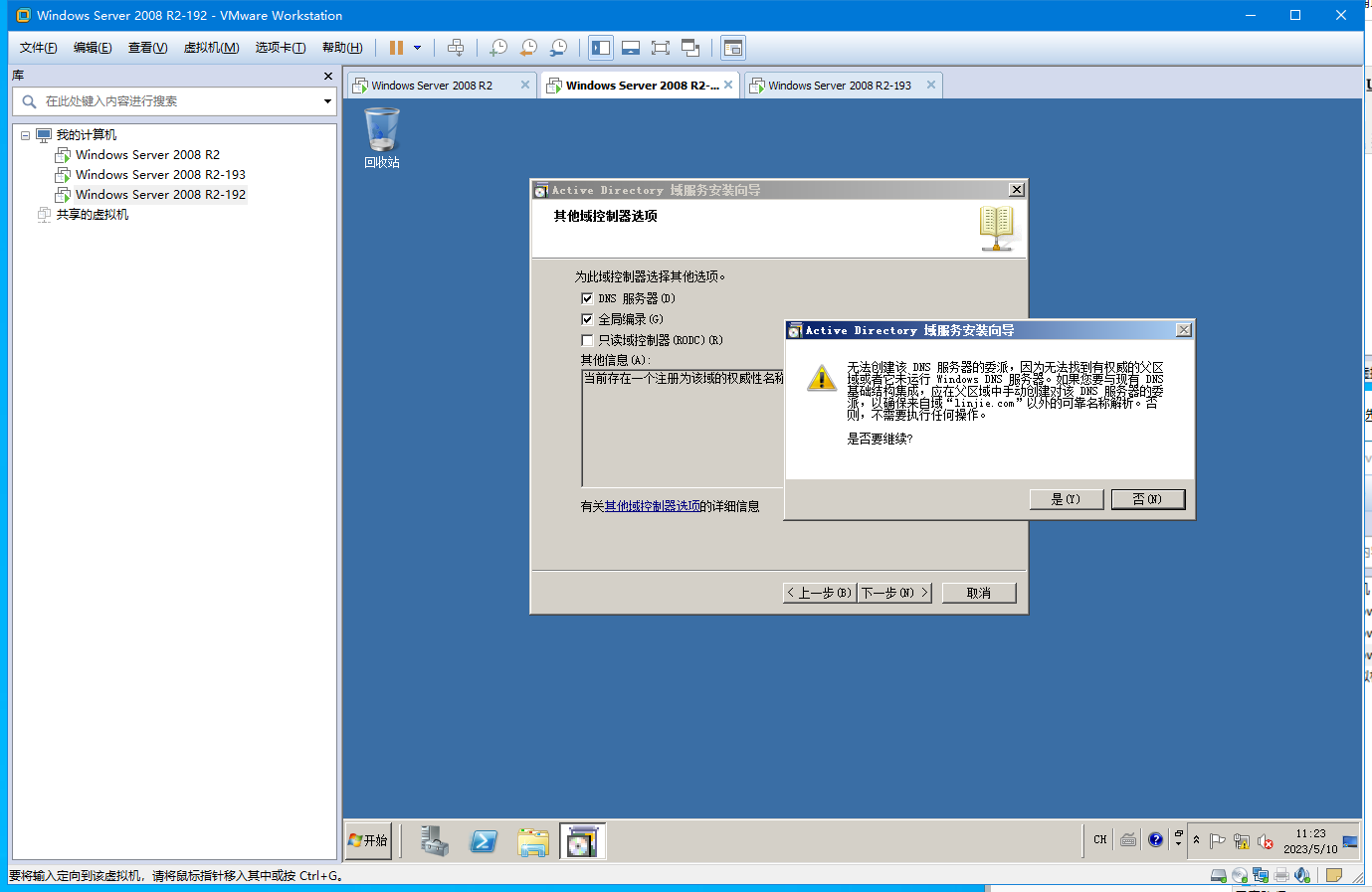Take a snapshot of this virtual machine
This screenshot has width=1372, height=892.
click(498, 48)
